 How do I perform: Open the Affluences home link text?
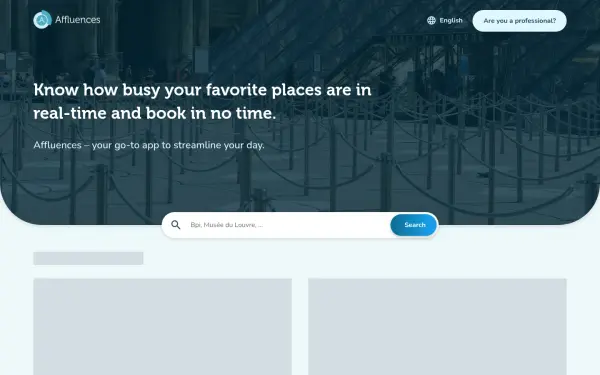click(x=78, y=20)
